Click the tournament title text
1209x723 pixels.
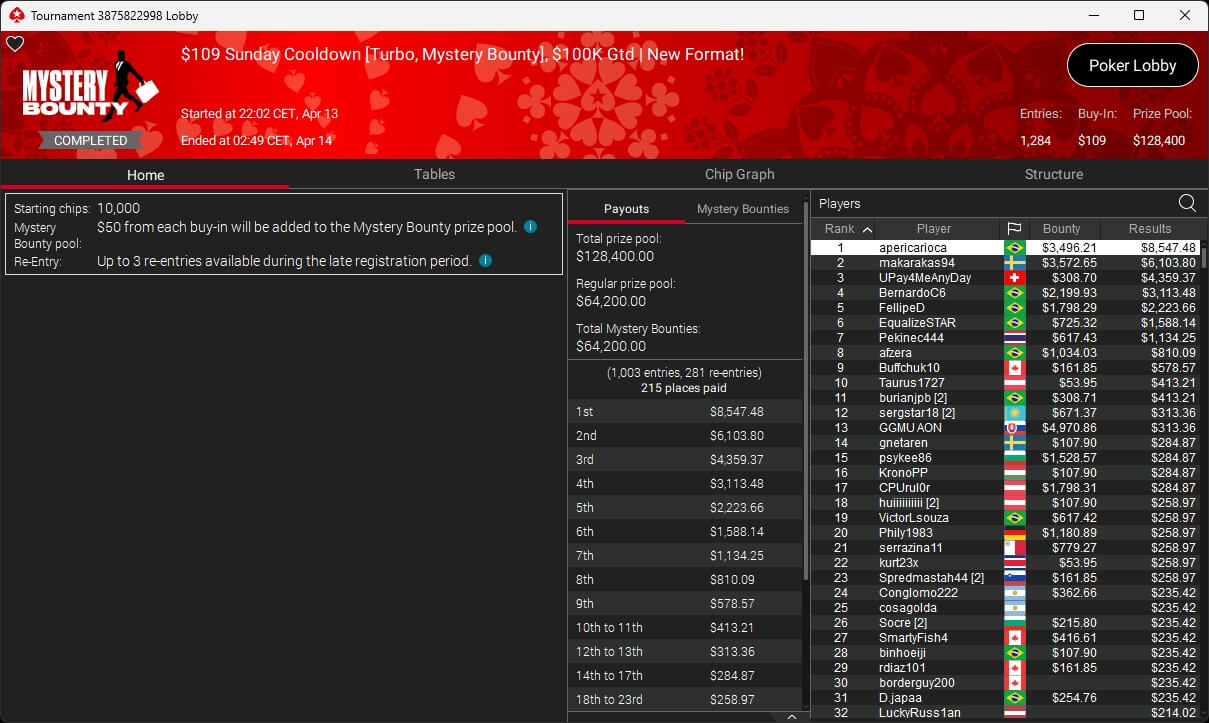462,54
